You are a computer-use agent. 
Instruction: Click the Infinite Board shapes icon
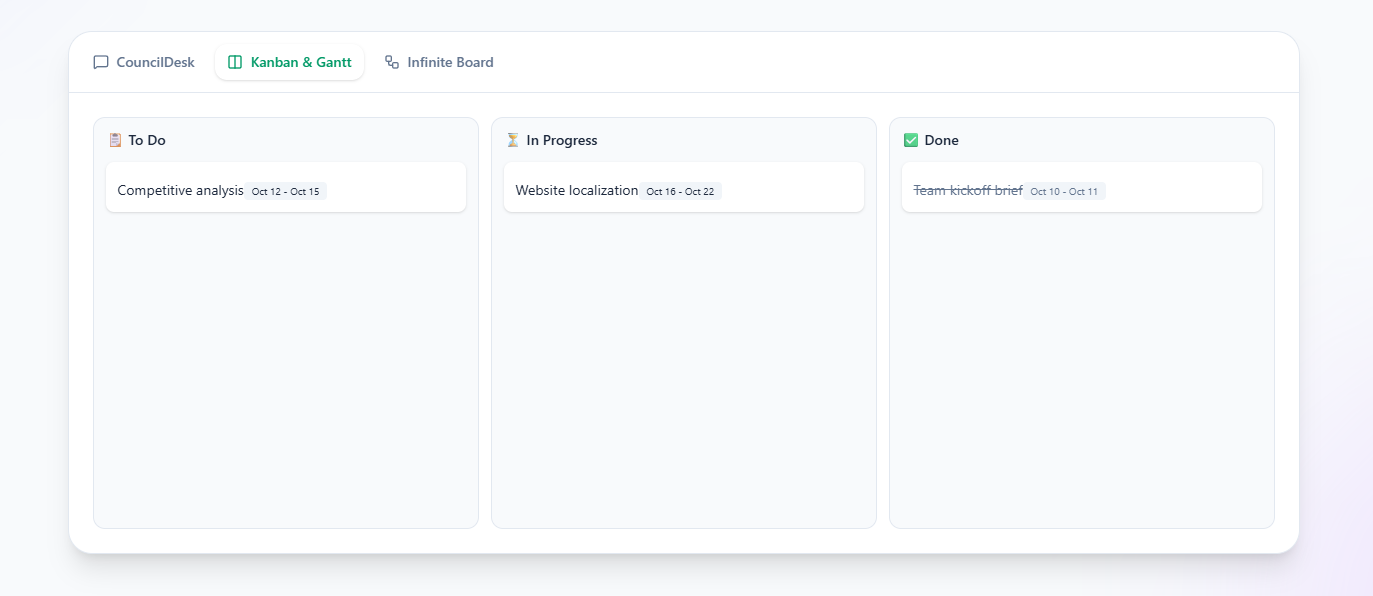click(x=392, y=62)
